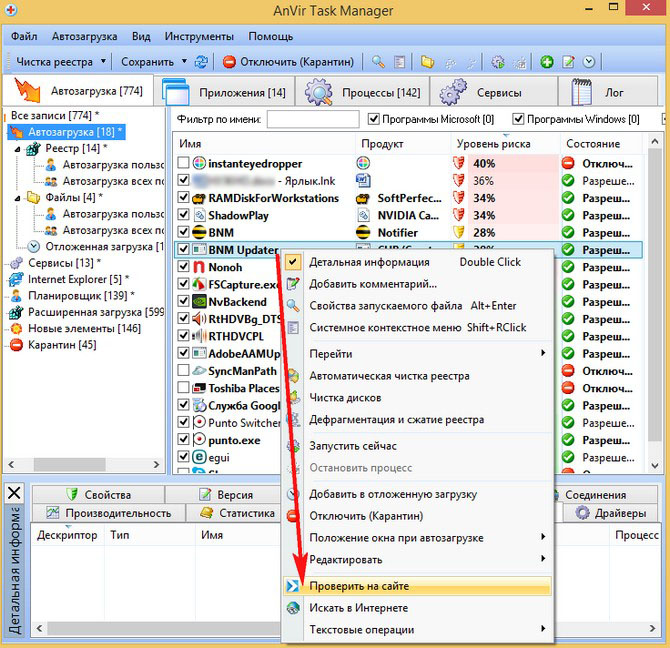Click the Уровень риска column header
Screen dimensions: 670x648
[x=498, y=144]
